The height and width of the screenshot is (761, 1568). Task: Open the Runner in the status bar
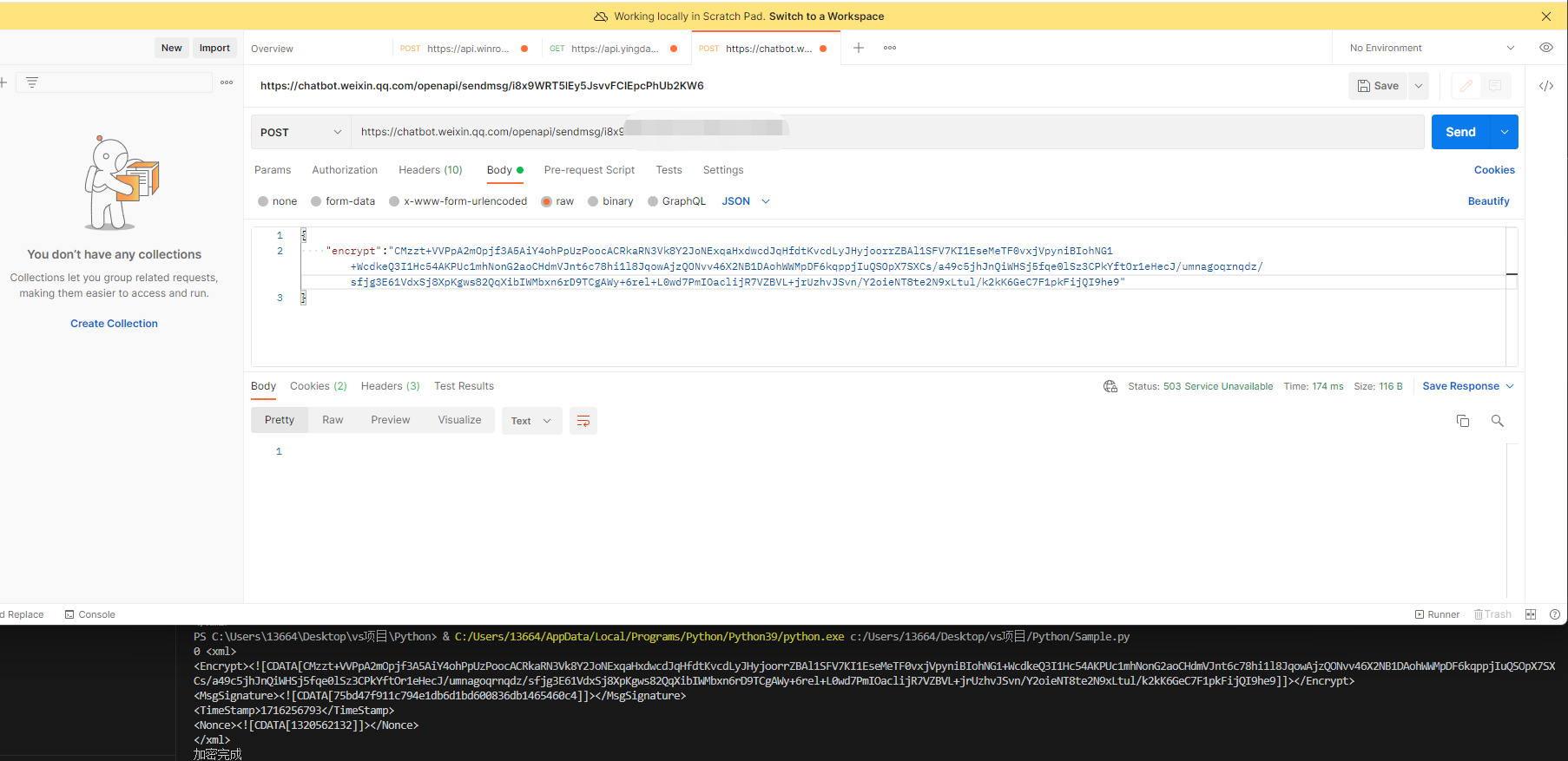click(x=1438, y=614)
